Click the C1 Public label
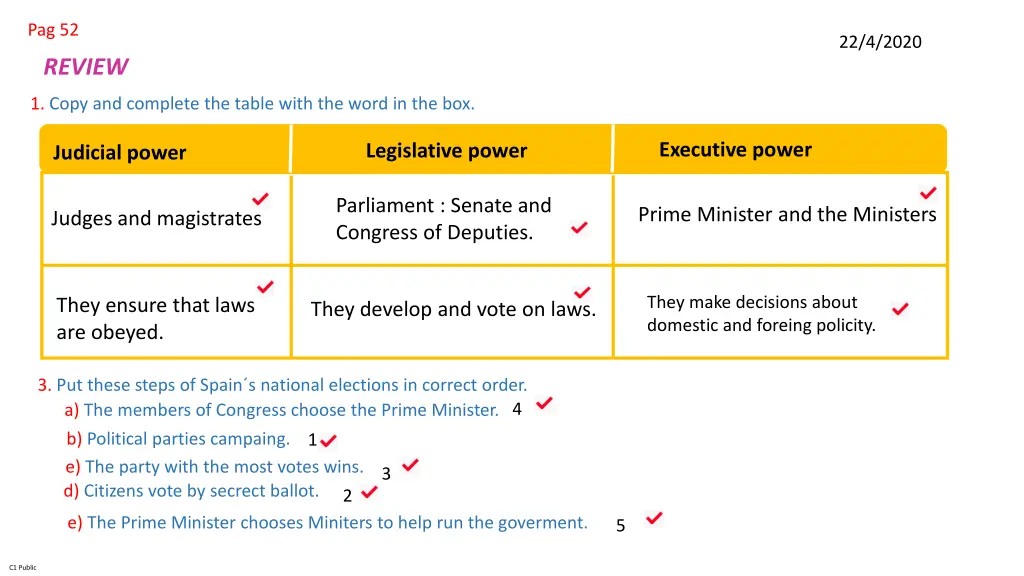 [x=23, y=568]
